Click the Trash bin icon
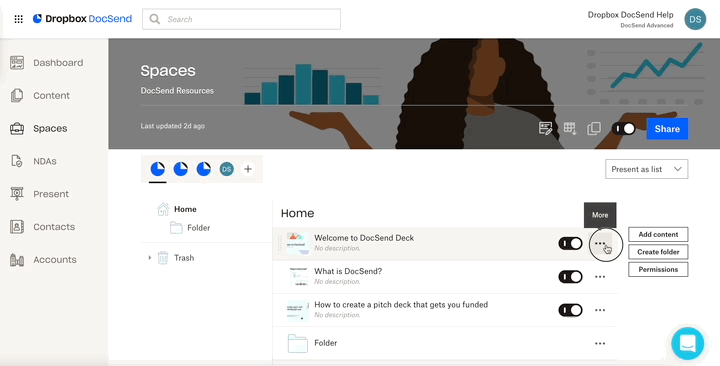Screen dimensions: 720x366 163,258
